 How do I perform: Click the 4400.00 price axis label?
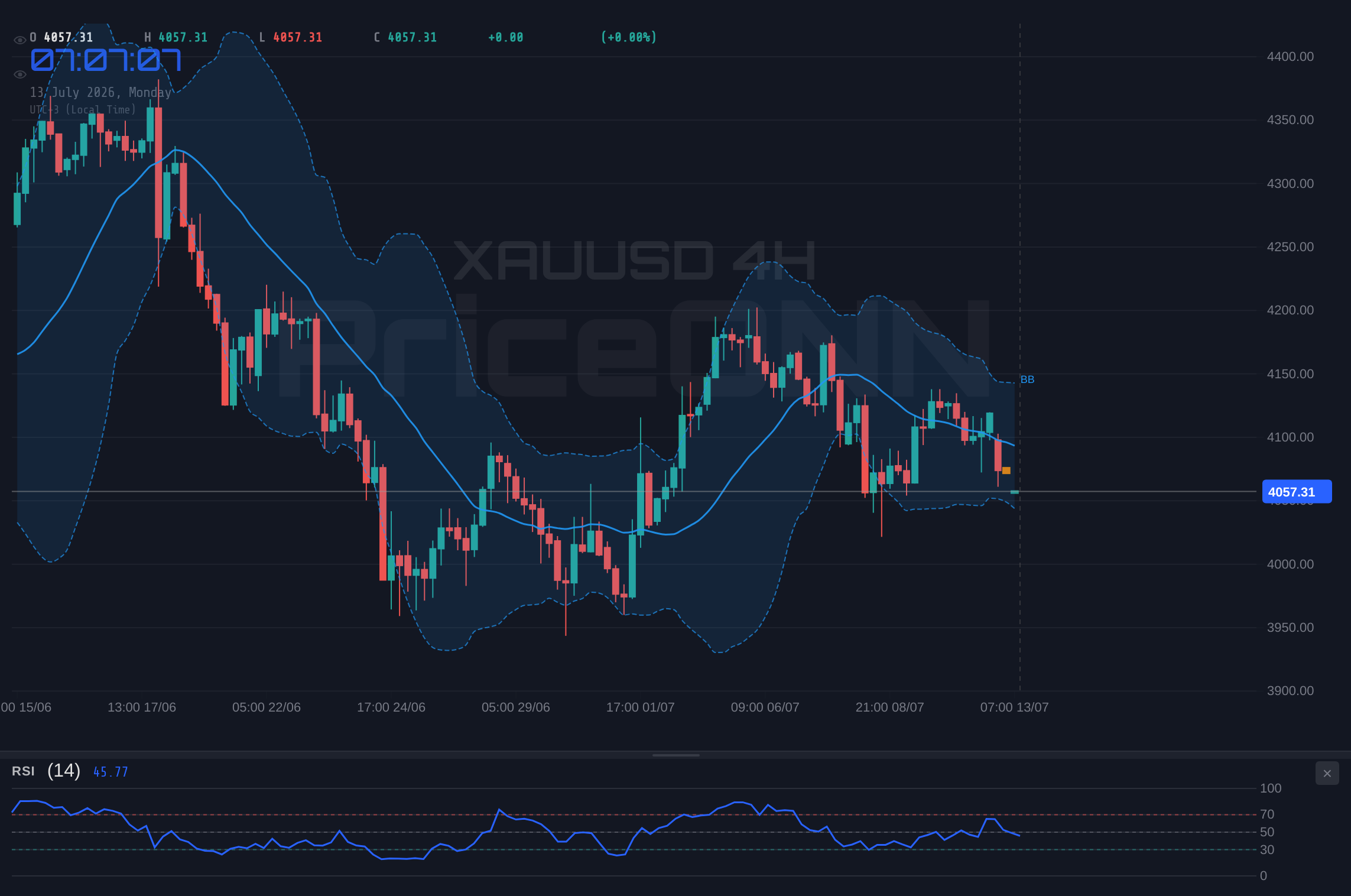(1290, 57)
